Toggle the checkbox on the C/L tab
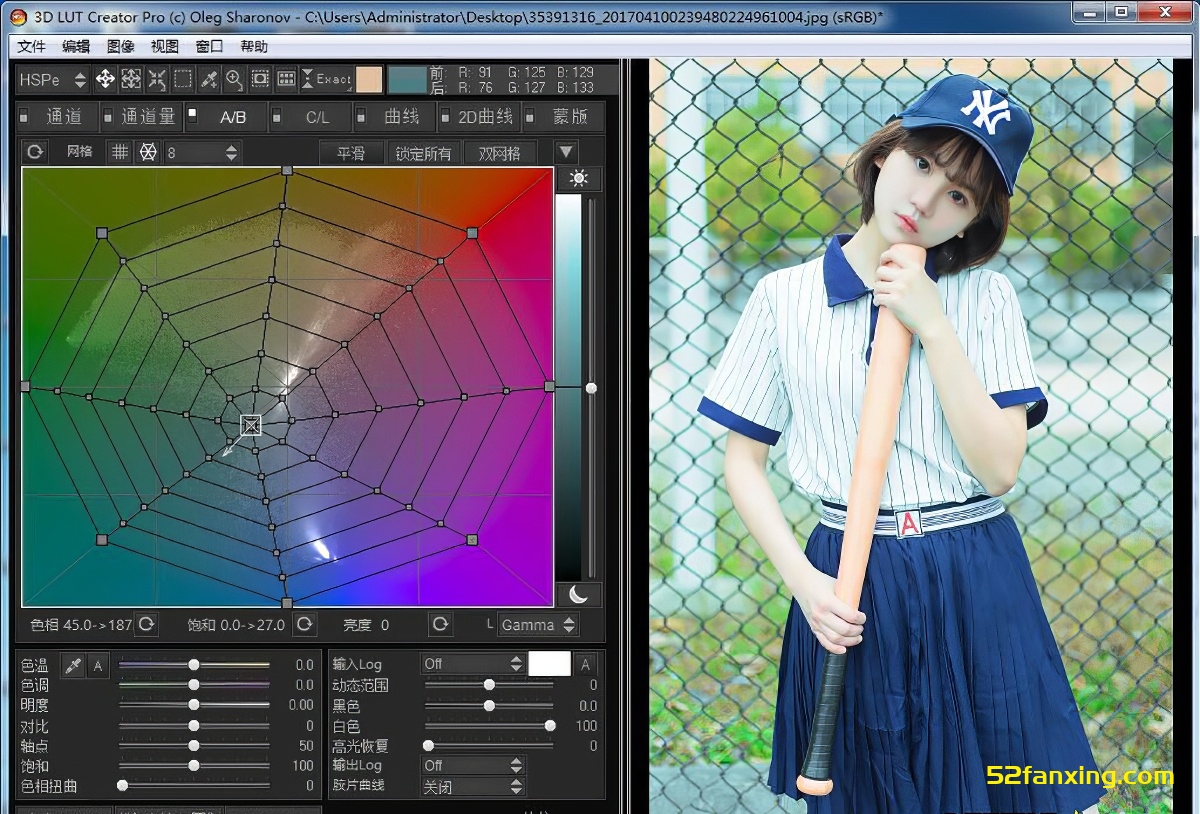 coord(277,115)
